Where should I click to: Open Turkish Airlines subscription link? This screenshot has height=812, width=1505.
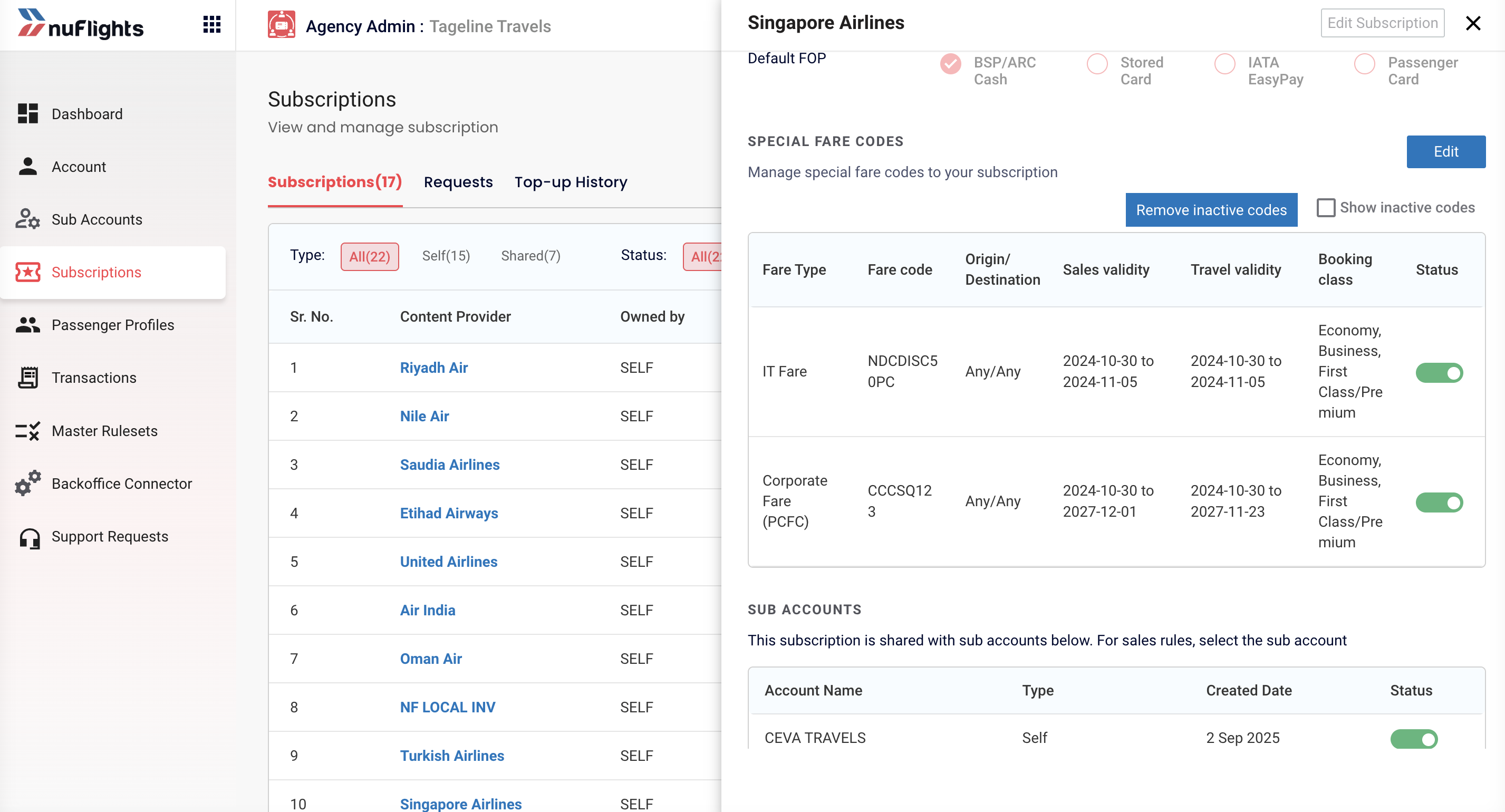[452, 756]
